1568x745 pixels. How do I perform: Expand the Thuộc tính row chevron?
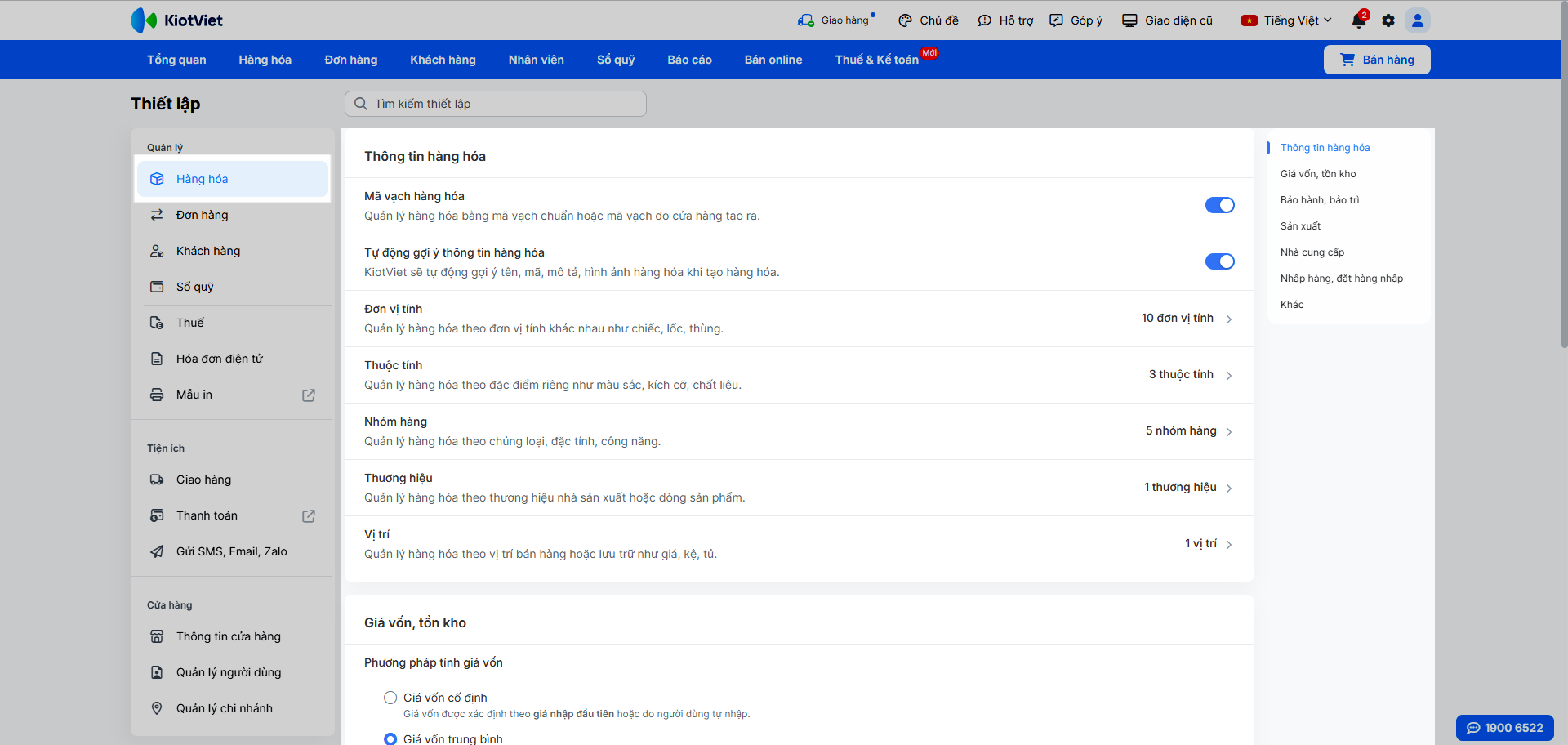click(x=1229, y=376)
